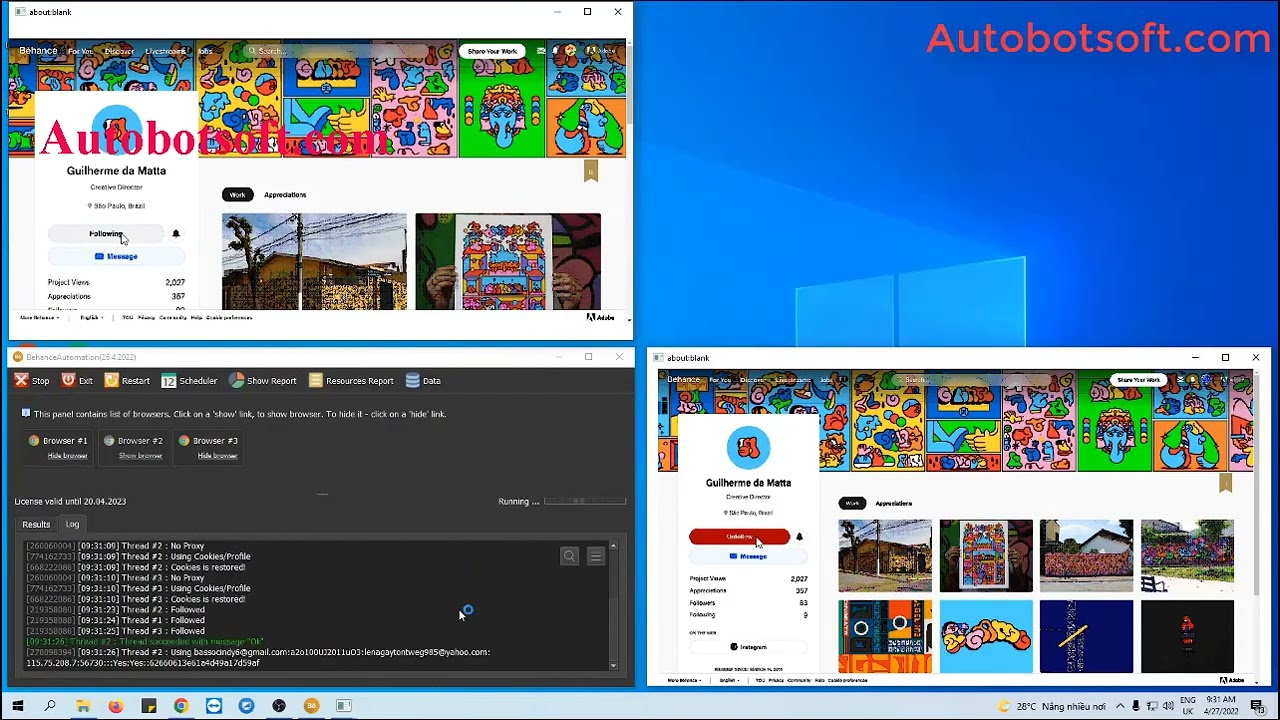Select the Work tab in top browser
1280x720 pixels.
click(x=237, y=195)
